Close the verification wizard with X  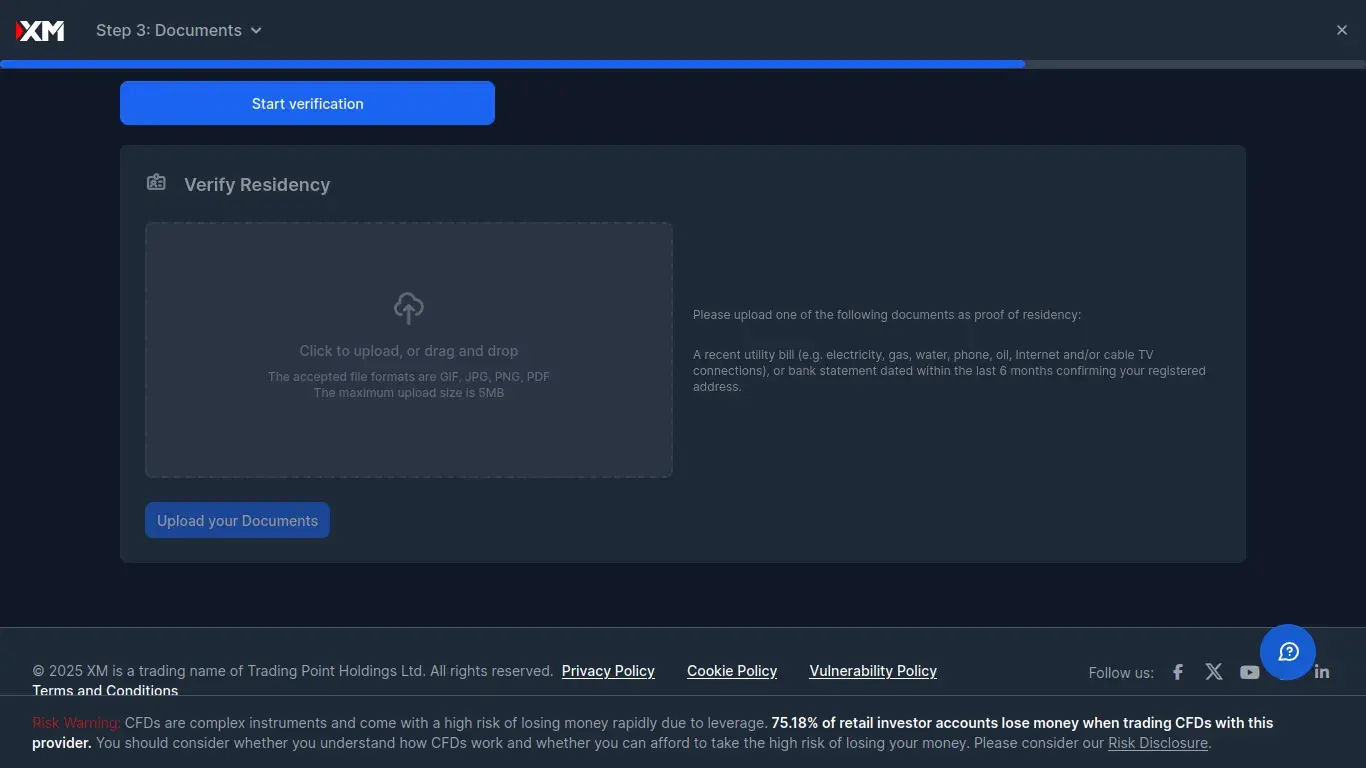pos(1342,31)
